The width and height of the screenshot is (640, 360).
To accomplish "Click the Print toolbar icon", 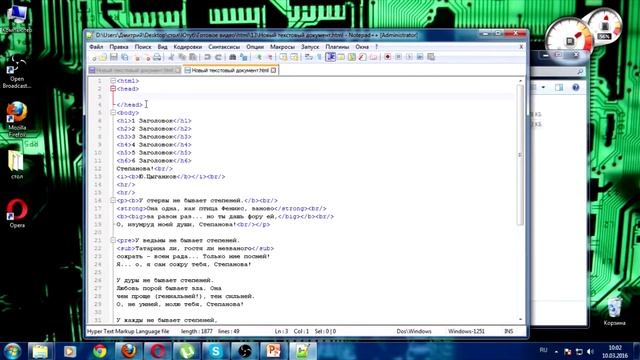I will [x=157, y=58].
